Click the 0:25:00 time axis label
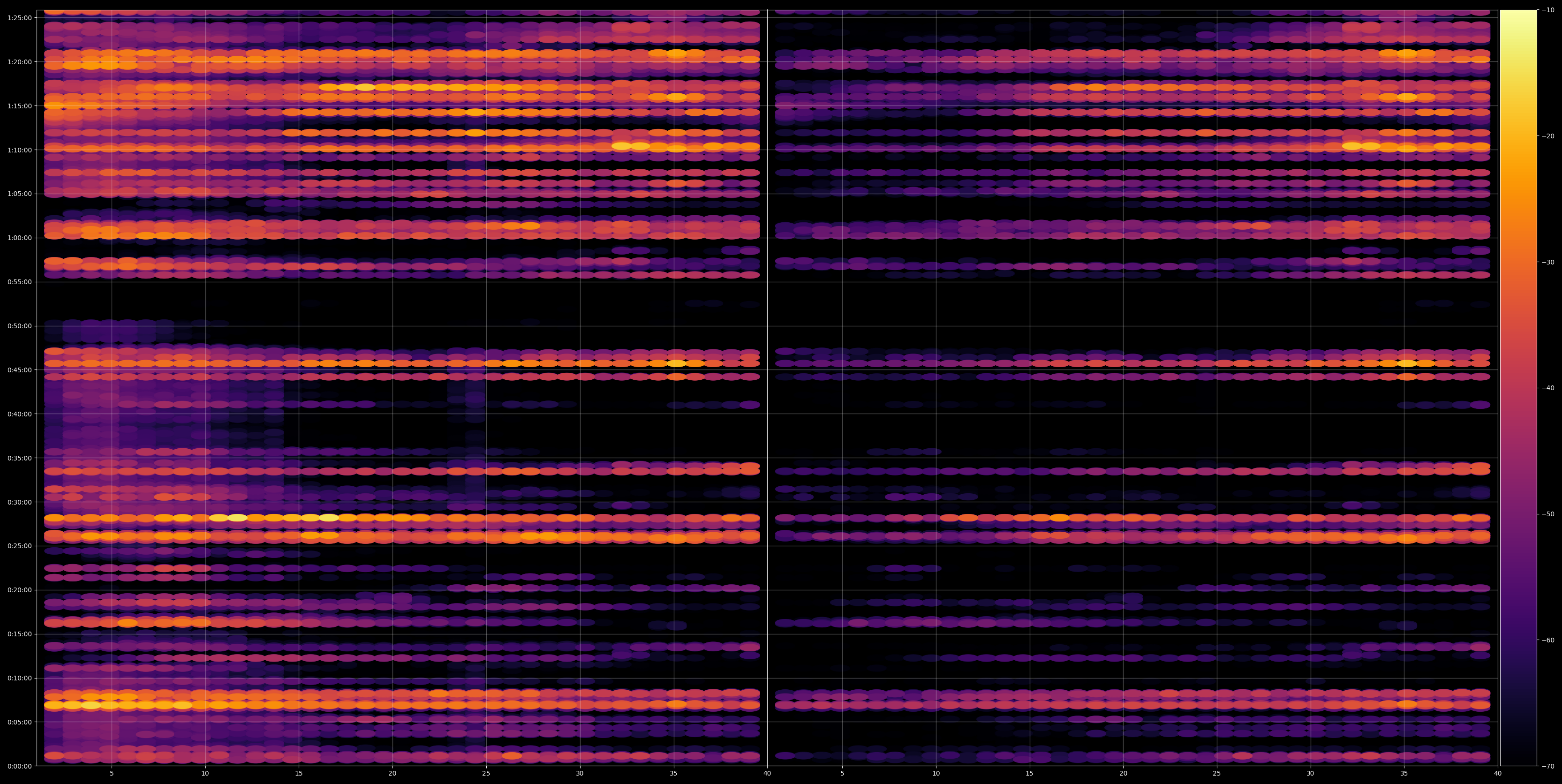The image size is (1562, 784). (x=19, y=546)
